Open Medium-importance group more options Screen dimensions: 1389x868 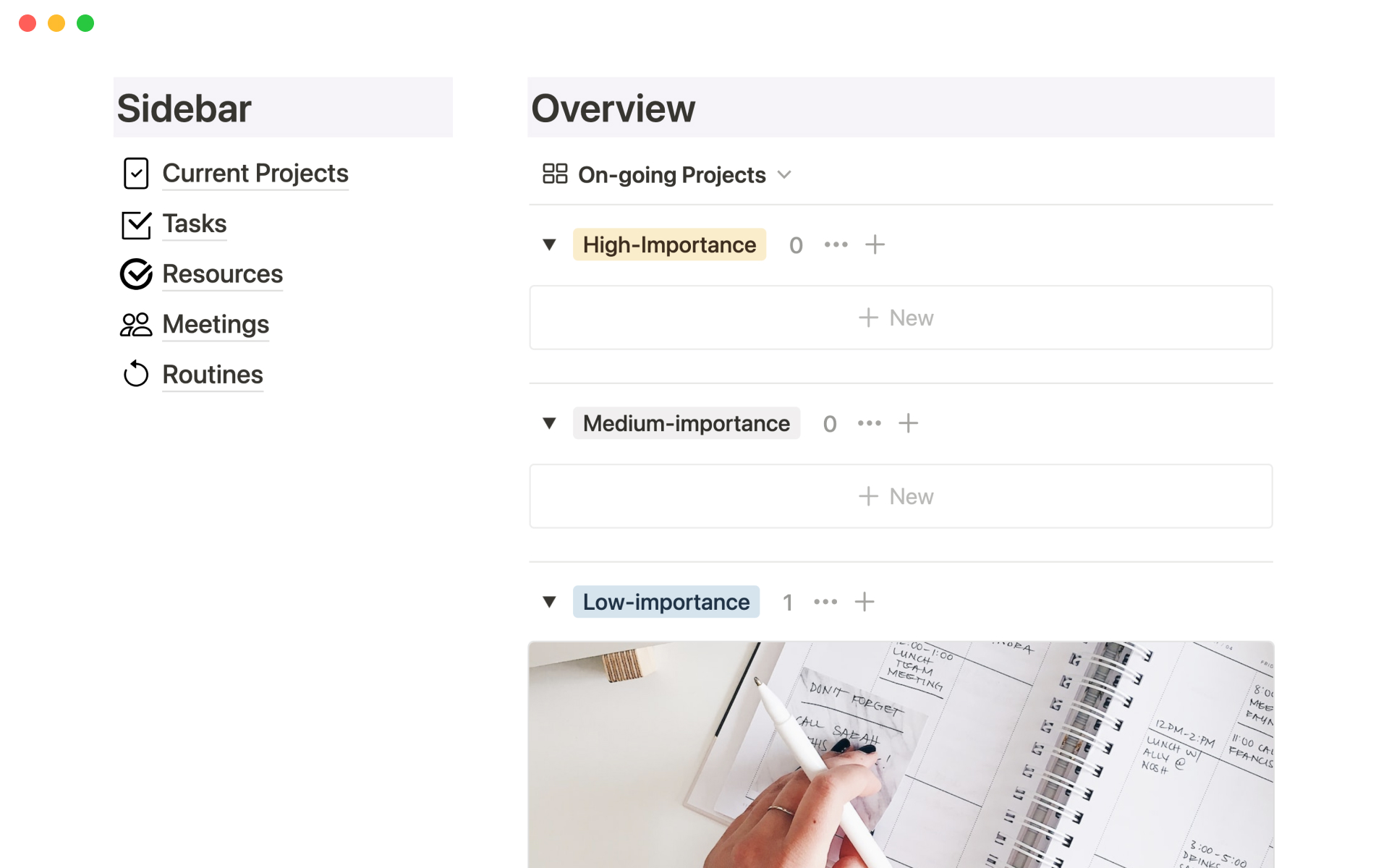click(x=869, y=423)
